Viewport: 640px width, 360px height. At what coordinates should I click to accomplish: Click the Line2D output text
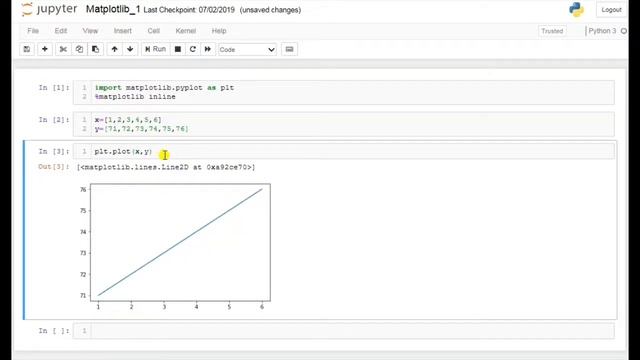pos(166,167)
